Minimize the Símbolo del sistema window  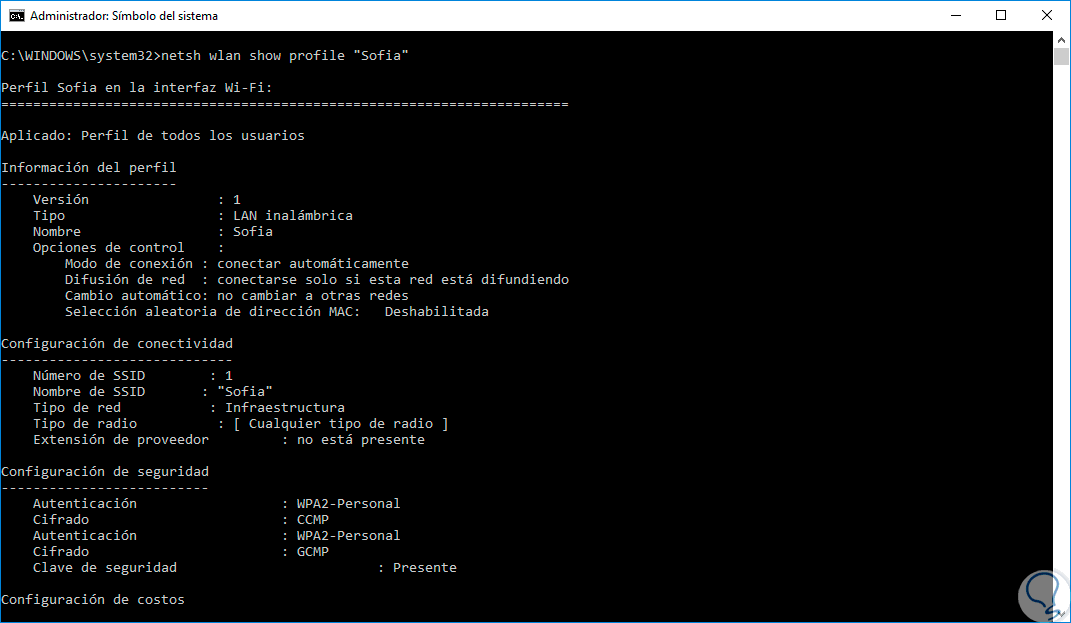pyautogui.click(x=954, y=16)
